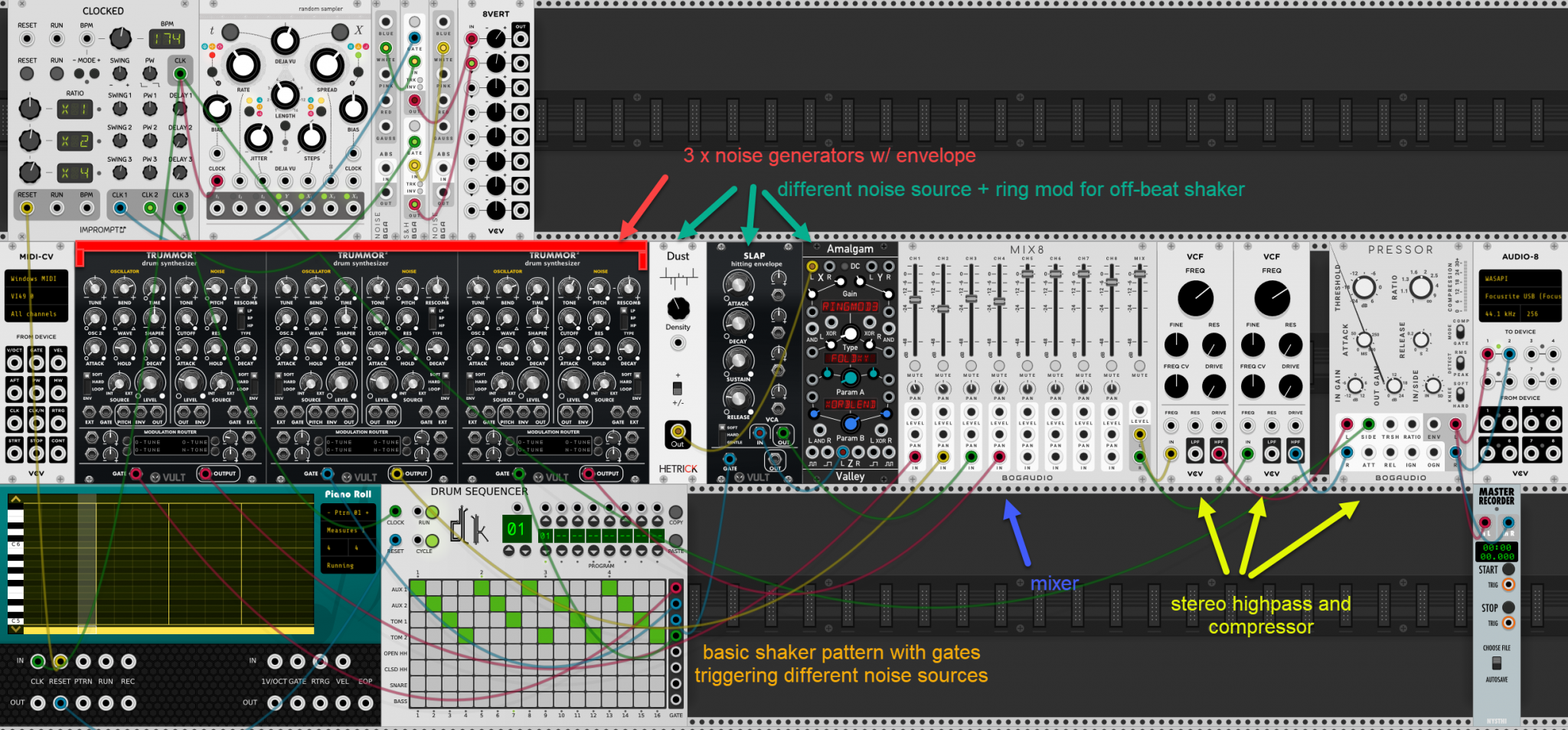
Task: Mute the MIX master channel on MIX8
Action: [x=1139, y=366]
